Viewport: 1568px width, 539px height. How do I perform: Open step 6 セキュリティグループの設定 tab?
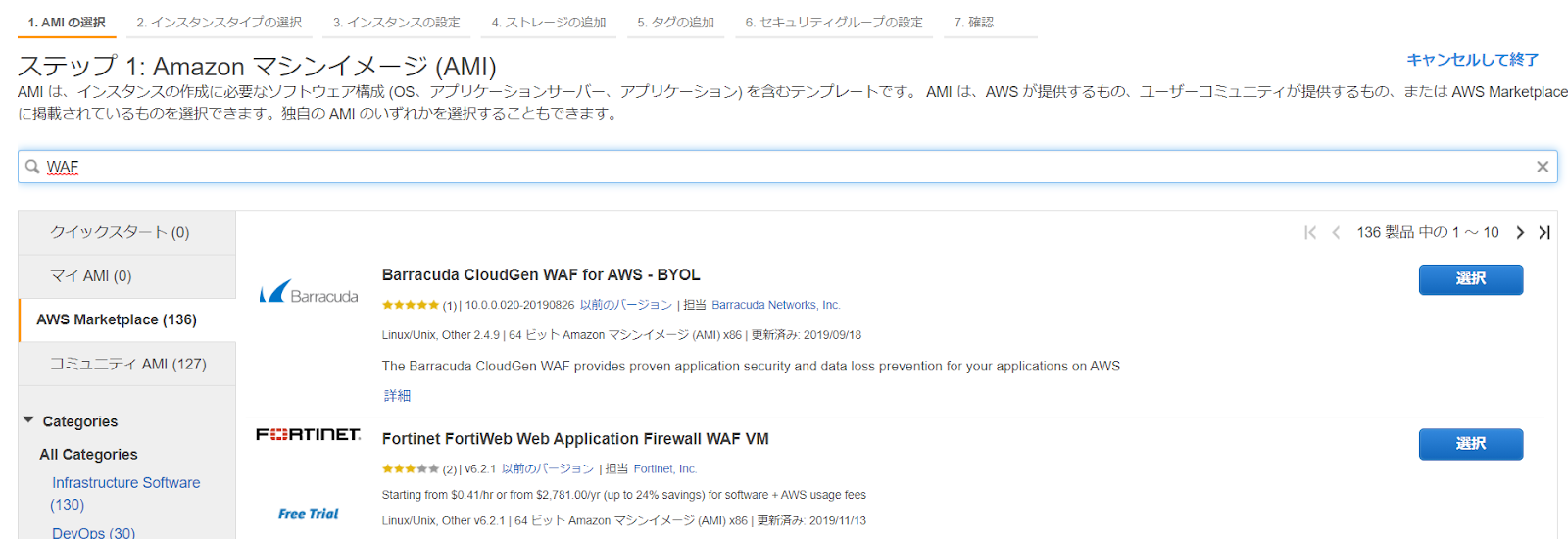pyautogui.click(x=834, y=23)
